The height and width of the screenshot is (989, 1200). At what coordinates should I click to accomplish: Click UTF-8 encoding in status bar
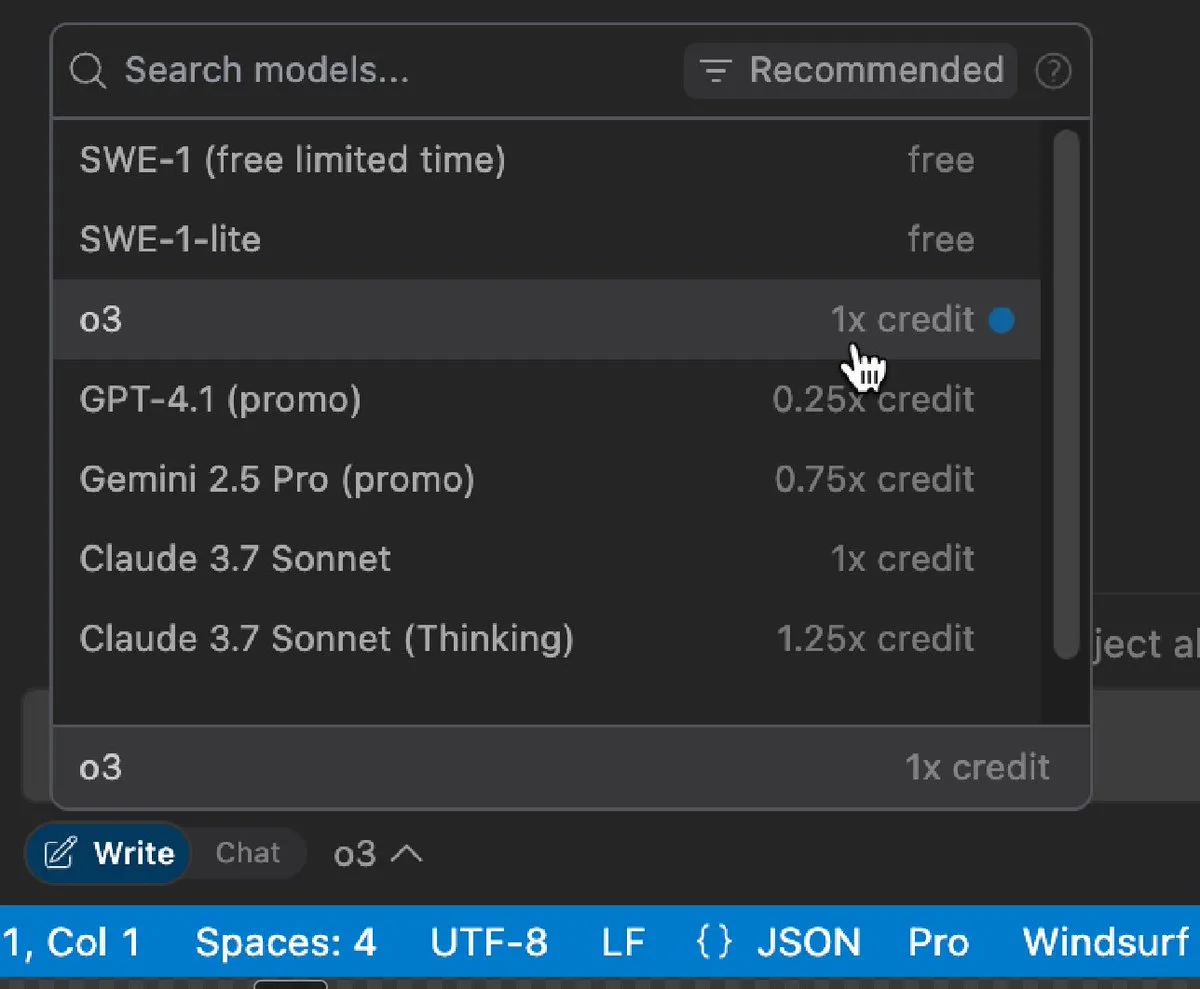pos(489,942)
